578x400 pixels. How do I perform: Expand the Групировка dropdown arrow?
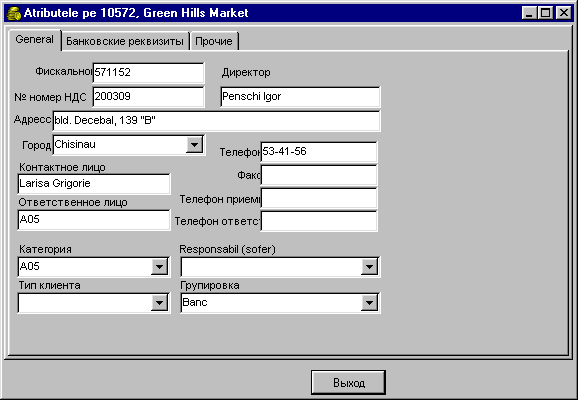[x=369, y=303]
